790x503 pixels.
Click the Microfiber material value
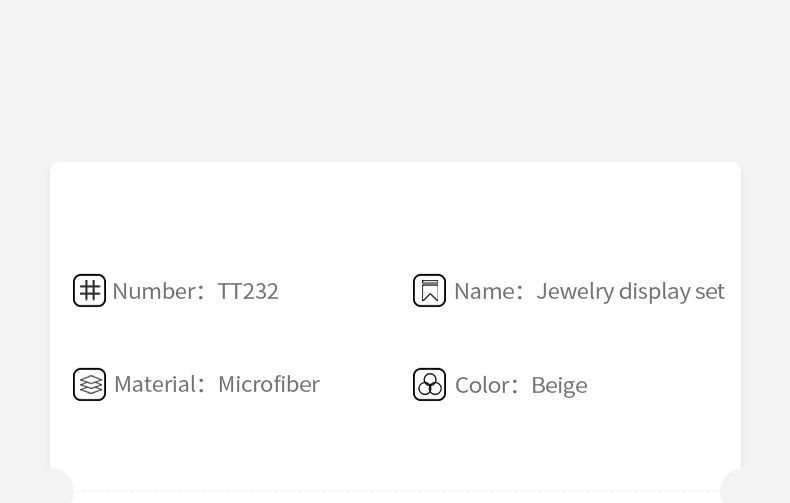tap(269, 385)
